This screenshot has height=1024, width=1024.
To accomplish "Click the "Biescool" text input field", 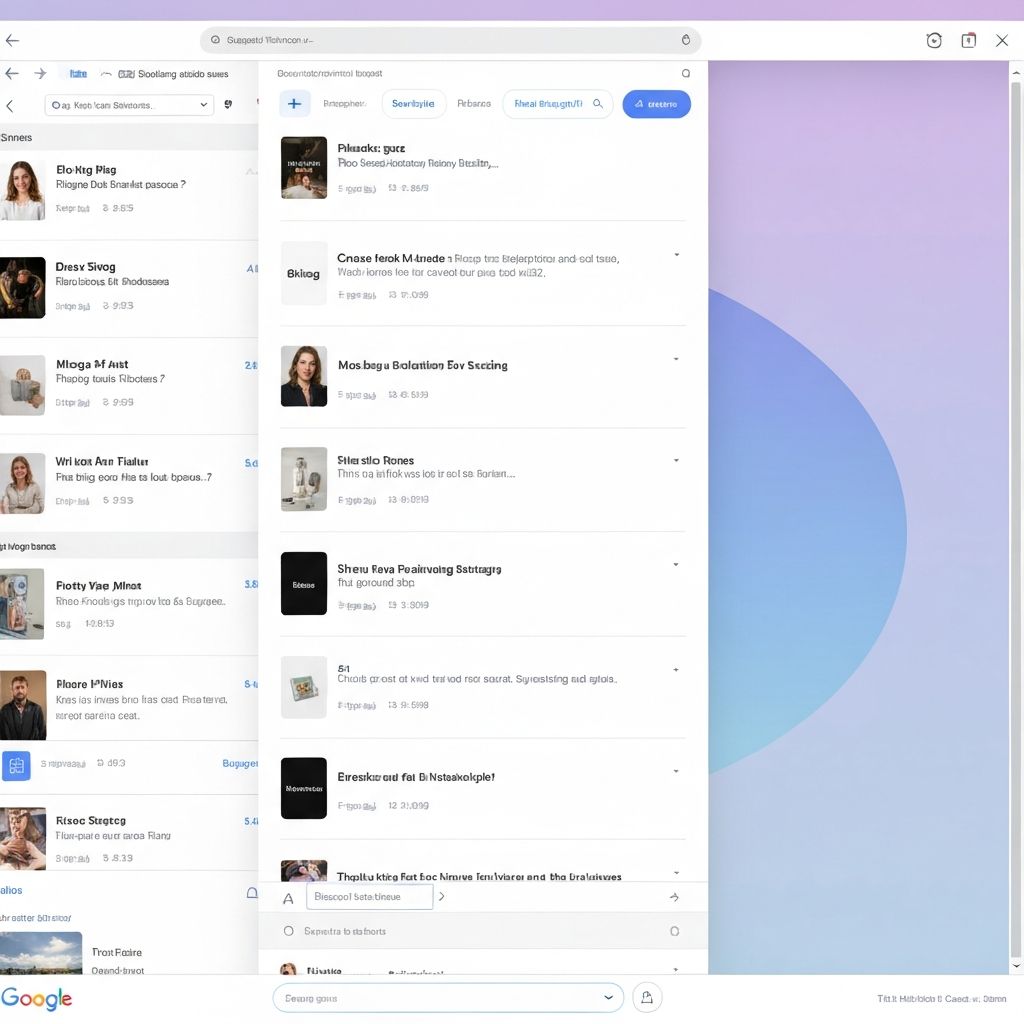I will pyautogui.click(x=369, y=897).
